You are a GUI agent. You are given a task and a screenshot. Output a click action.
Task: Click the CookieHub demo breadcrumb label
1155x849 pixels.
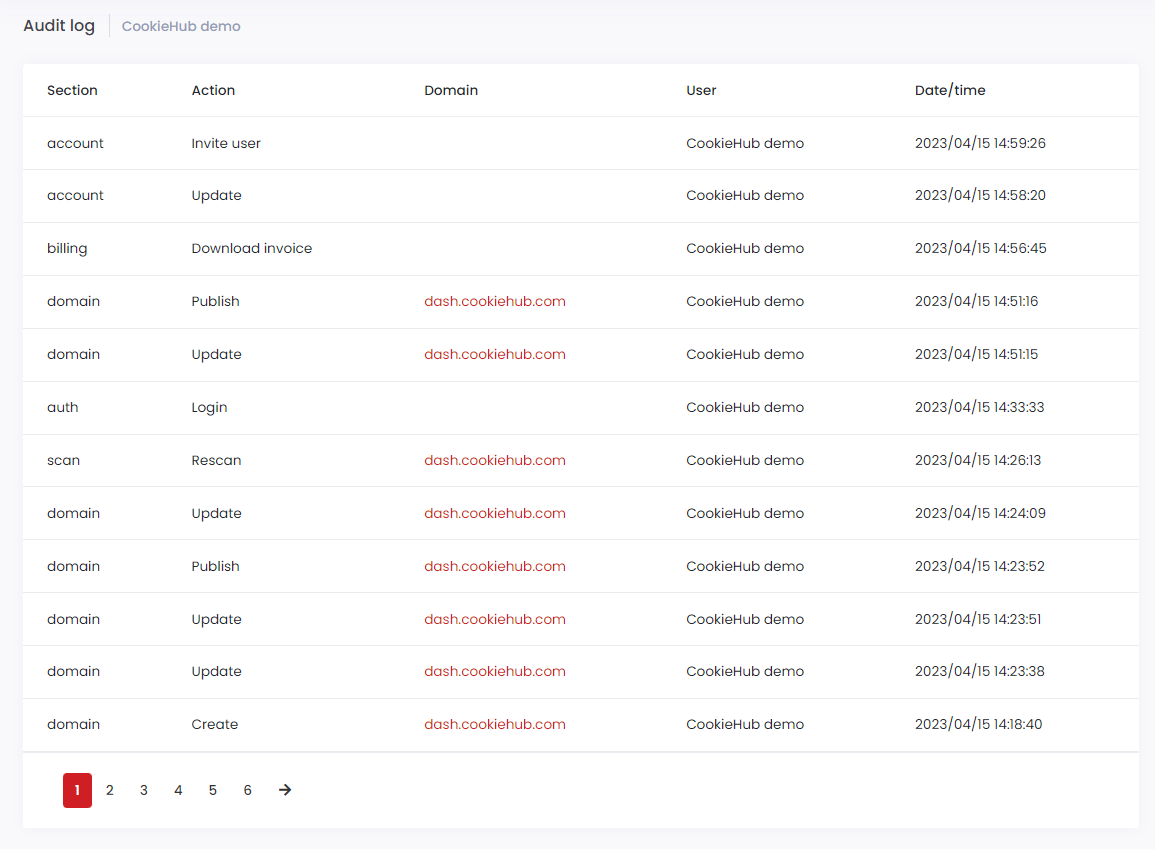(181, 26)
